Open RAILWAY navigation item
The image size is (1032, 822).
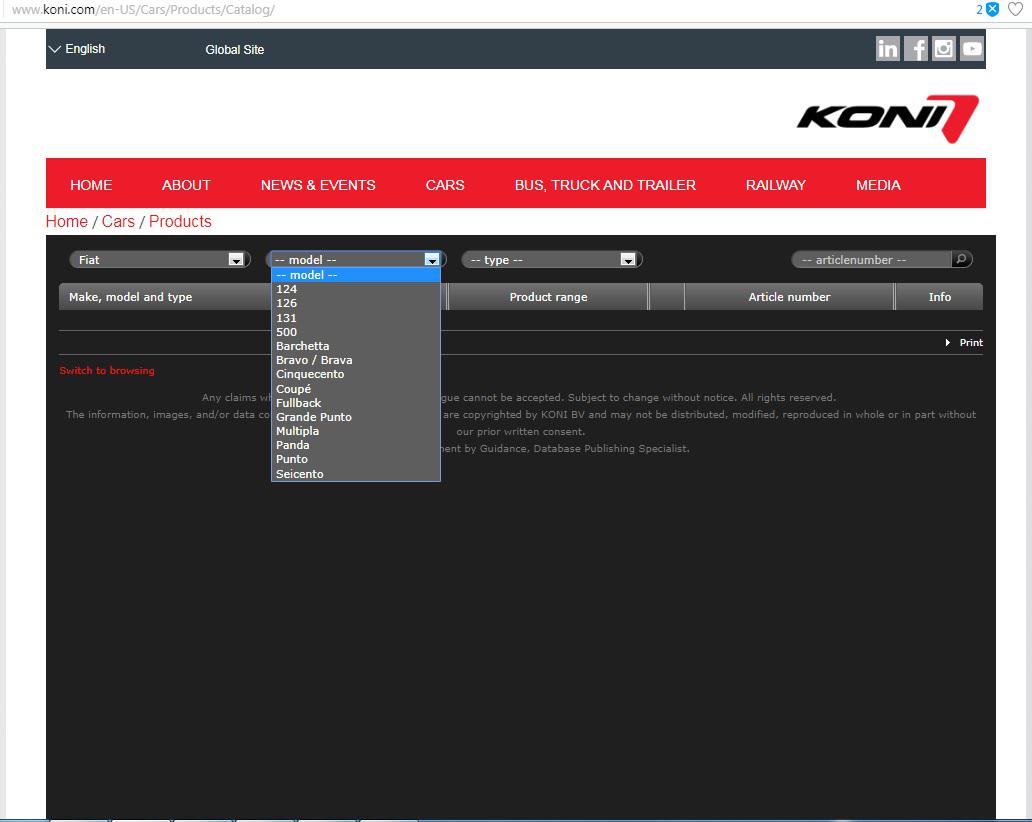tap(775, 185)
